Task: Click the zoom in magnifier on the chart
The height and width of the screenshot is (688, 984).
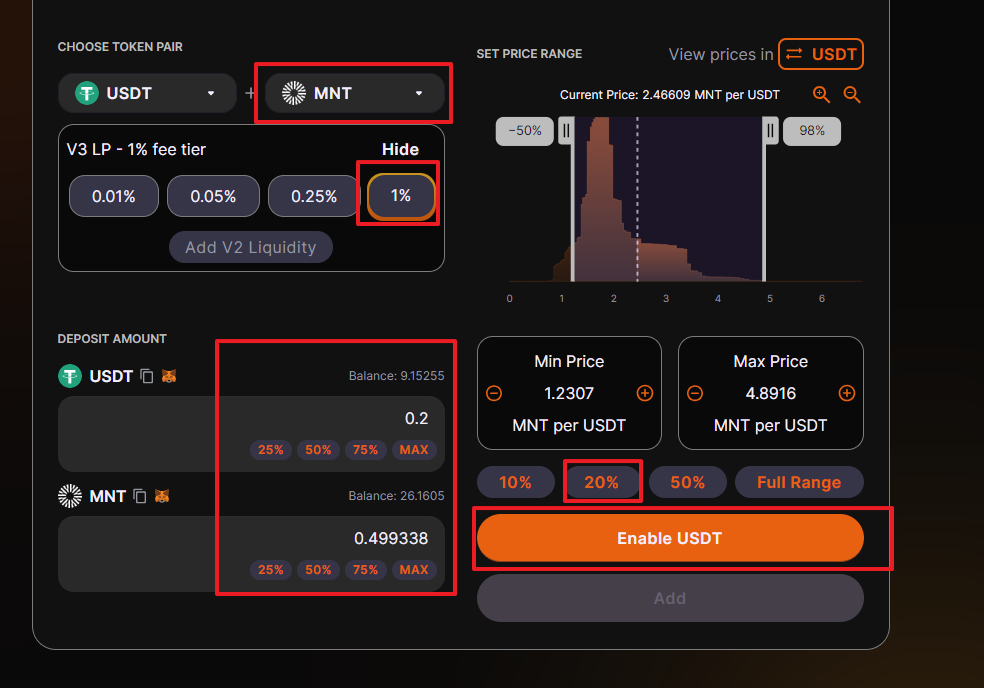Action: click(x=821, y=94)
